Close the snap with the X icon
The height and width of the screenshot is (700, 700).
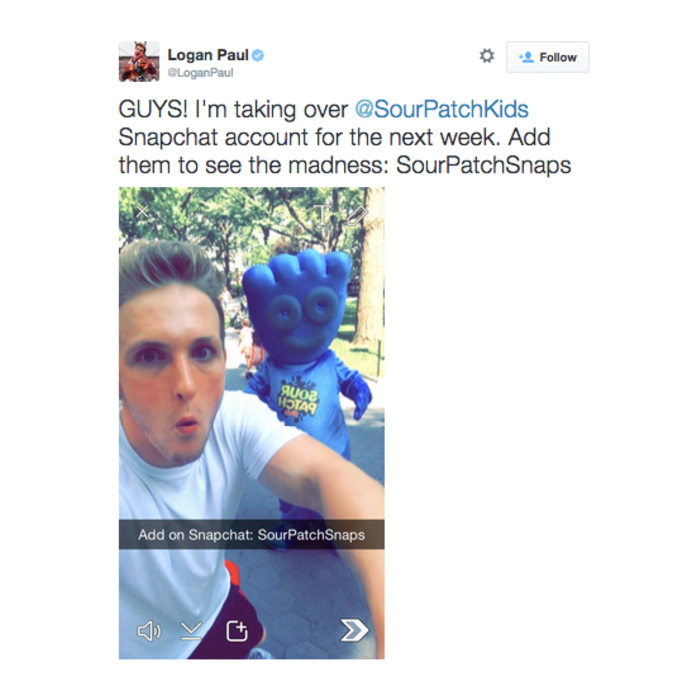coord(142,212)
